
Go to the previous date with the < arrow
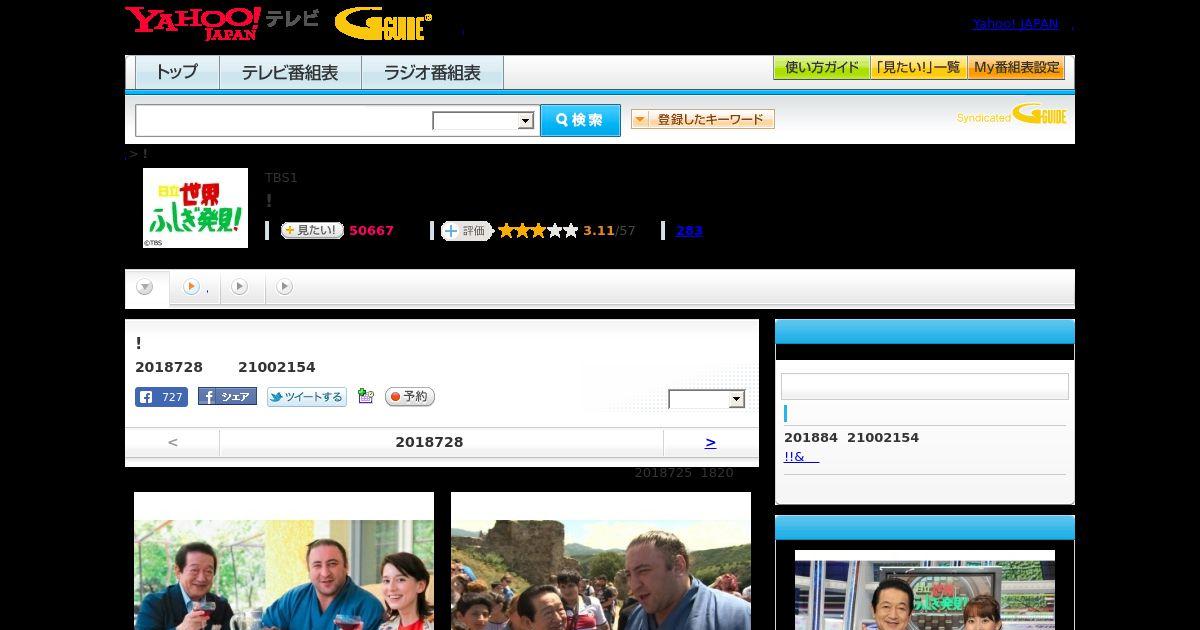173,442
